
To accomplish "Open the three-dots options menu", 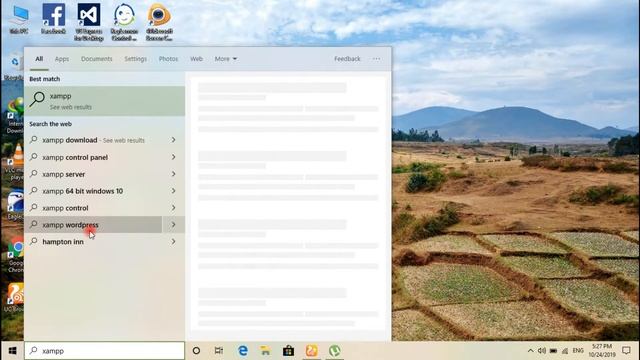I will coord(376,59).
